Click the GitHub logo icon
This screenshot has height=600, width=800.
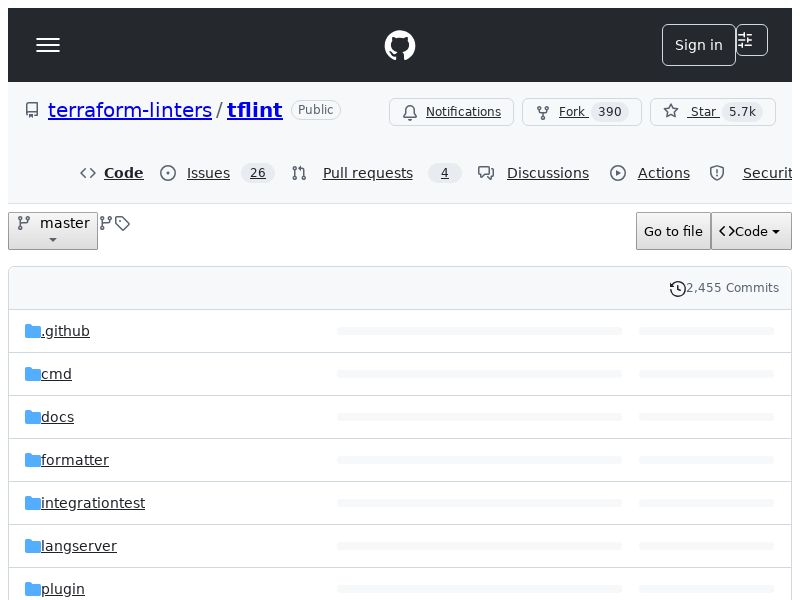point(400,45)
